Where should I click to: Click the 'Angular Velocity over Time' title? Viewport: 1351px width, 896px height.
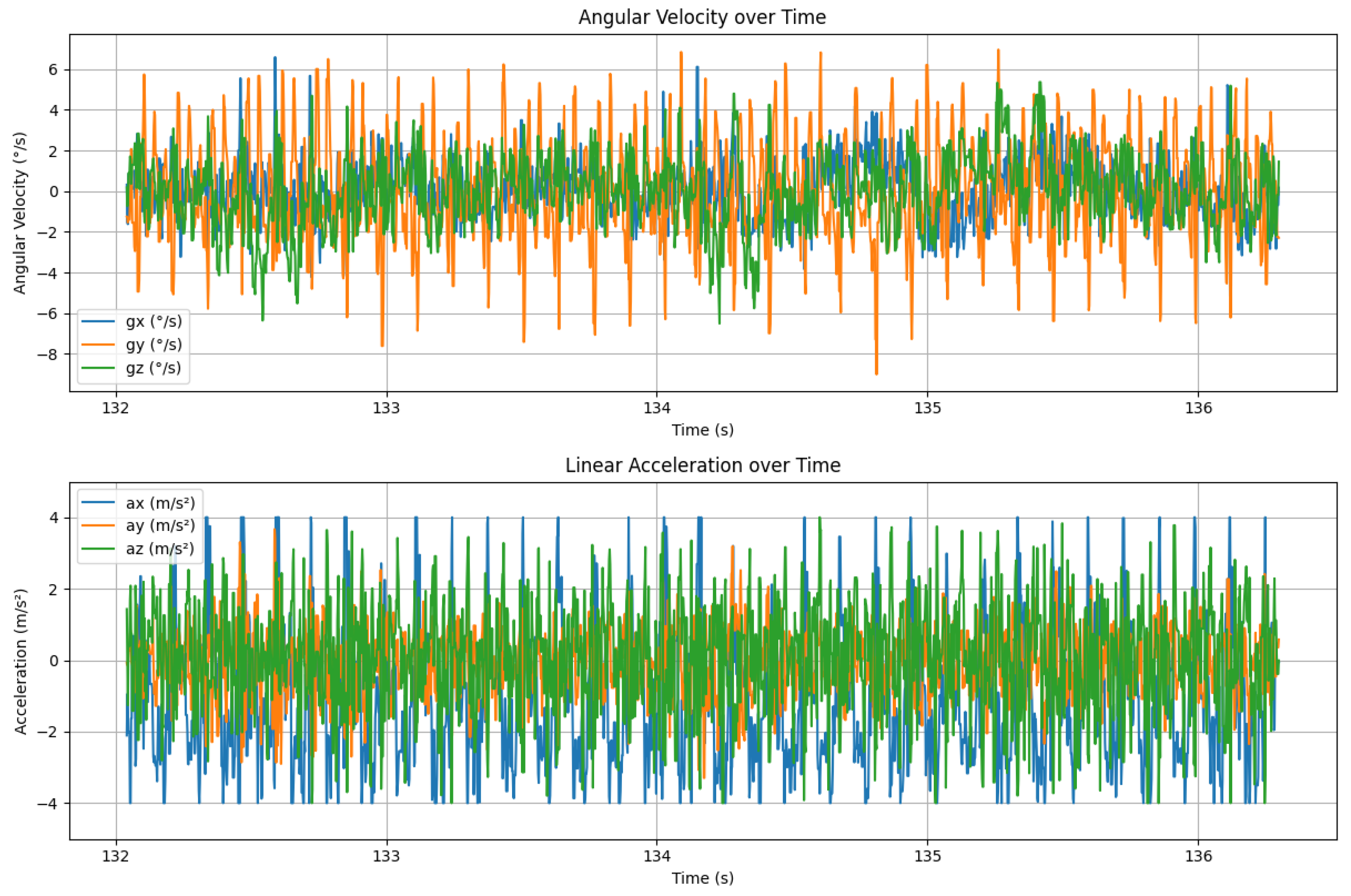(x=702, y=17)
